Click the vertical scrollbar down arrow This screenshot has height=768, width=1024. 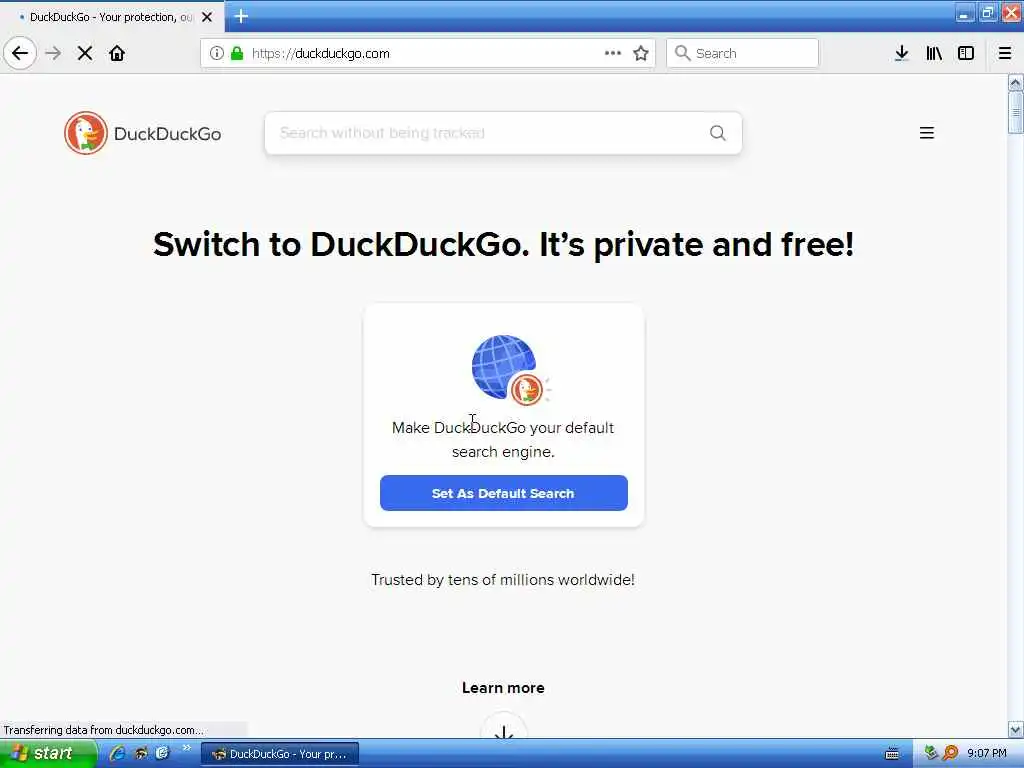coord(1015,729)
